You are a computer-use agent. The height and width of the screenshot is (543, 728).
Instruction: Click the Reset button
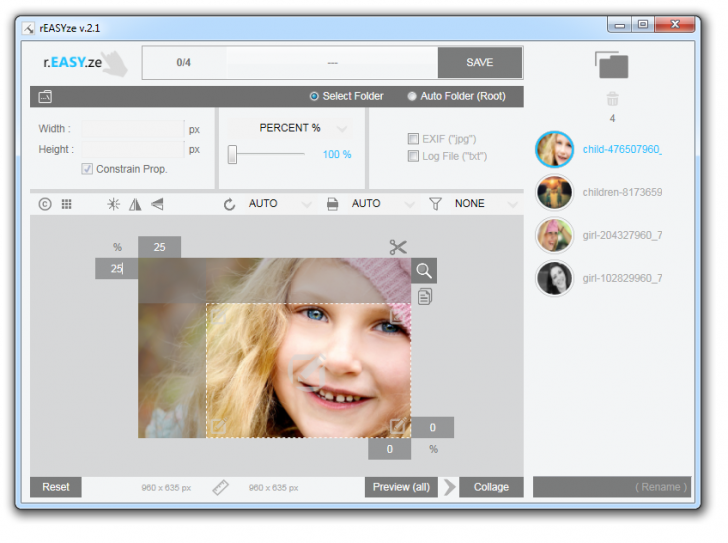pos(56,487)
